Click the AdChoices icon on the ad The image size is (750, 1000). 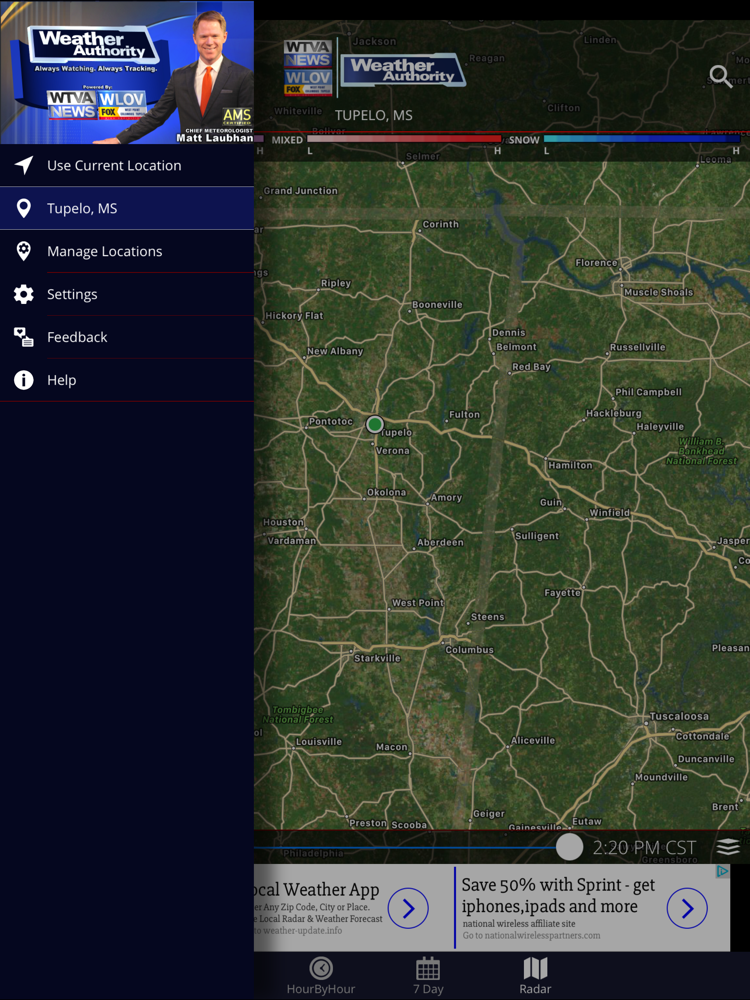click(722, 871)
